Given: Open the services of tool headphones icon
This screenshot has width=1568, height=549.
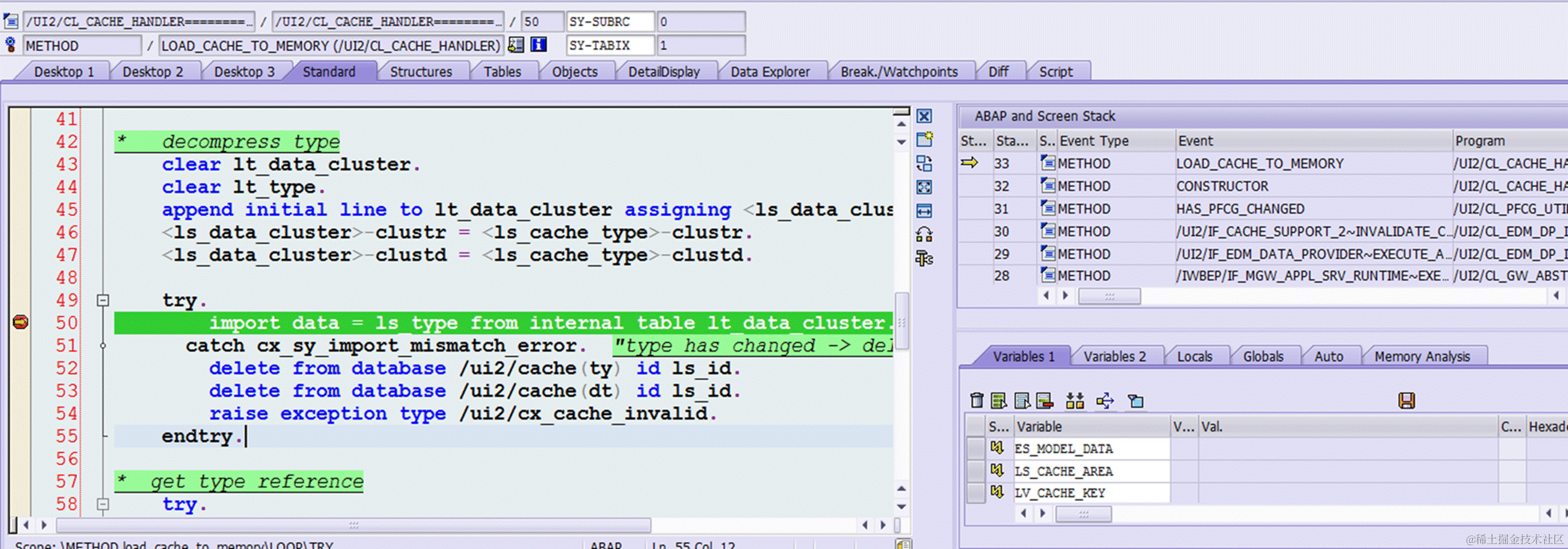Looking at the screenshot, I should pos(924,234).
